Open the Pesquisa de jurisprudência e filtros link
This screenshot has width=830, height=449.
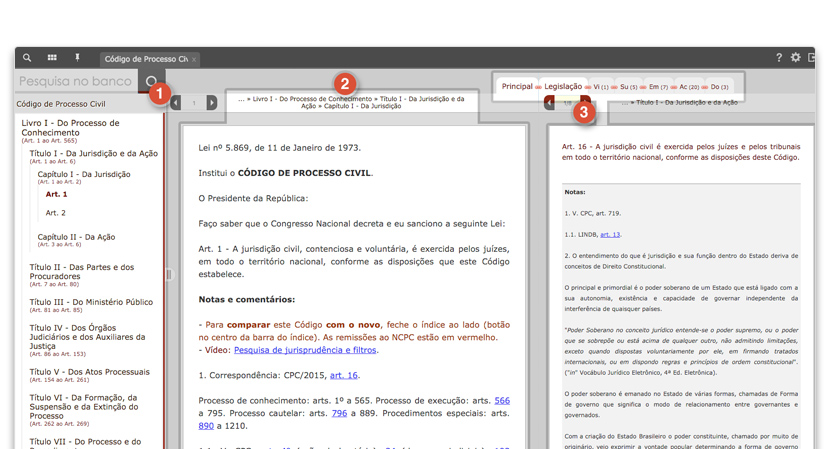point(305,350)
